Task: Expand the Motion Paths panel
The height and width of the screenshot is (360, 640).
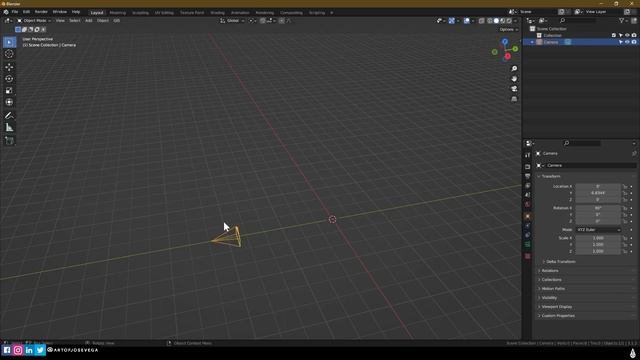Action: click(553, 289)
